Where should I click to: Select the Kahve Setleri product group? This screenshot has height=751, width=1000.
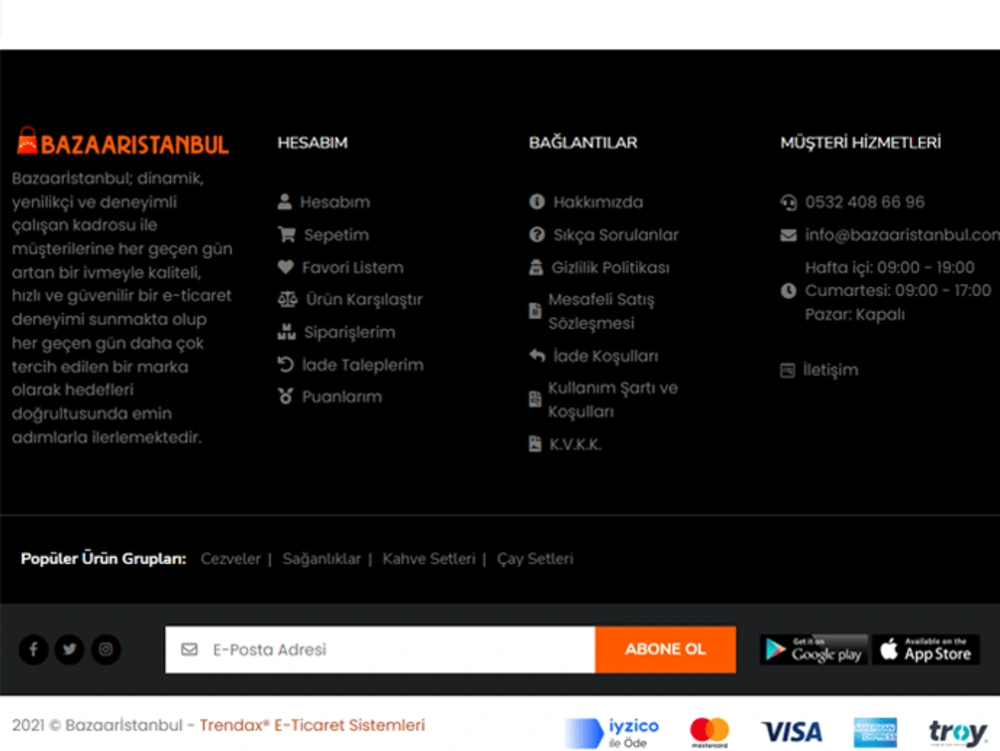click(x=429, y=558)
